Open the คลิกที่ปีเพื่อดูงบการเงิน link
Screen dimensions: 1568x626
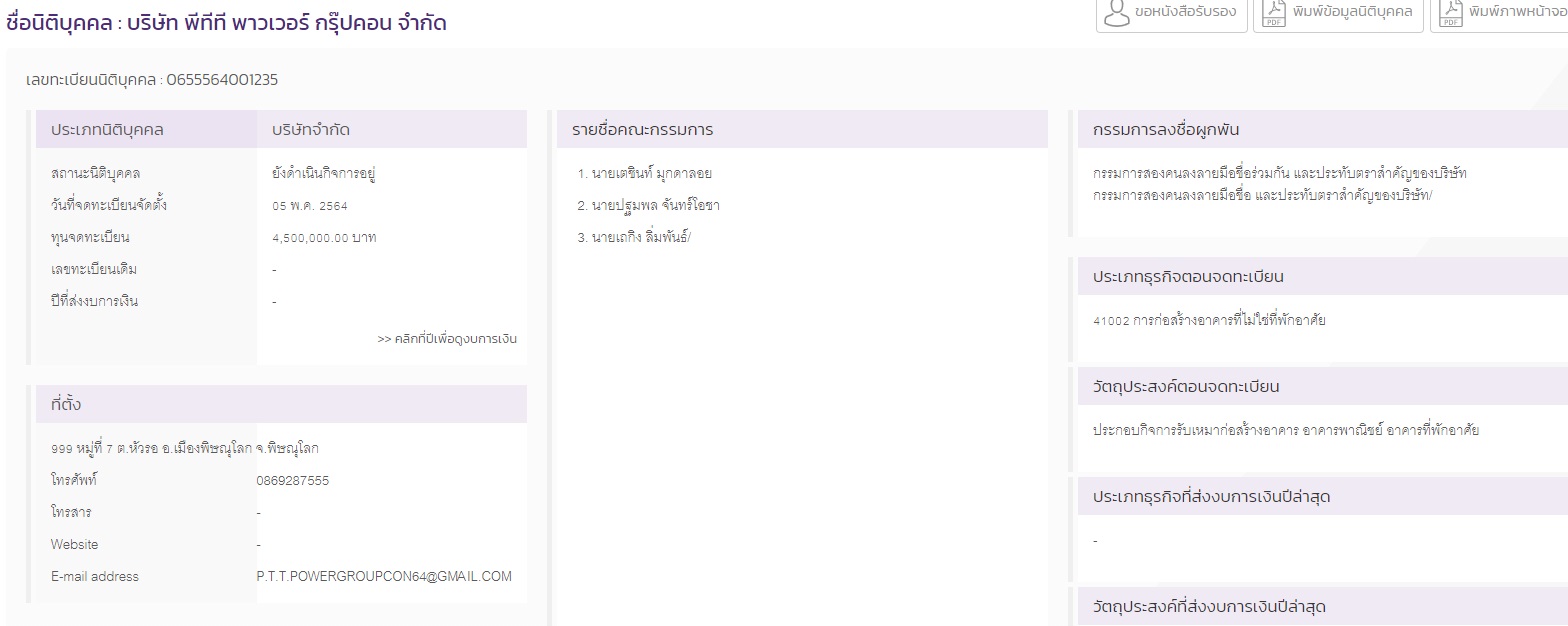coord(447,339)
